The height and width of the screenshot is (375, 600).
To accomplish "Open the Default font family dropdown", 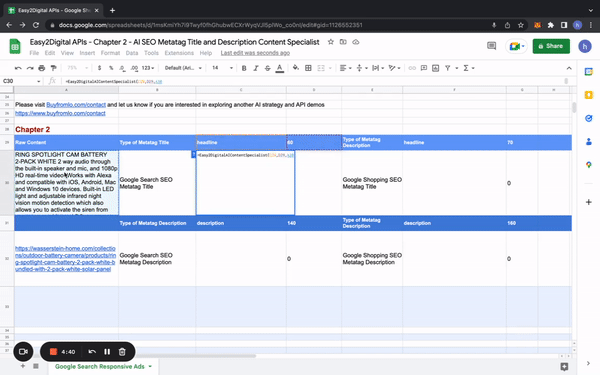I will tap(183, 68).
